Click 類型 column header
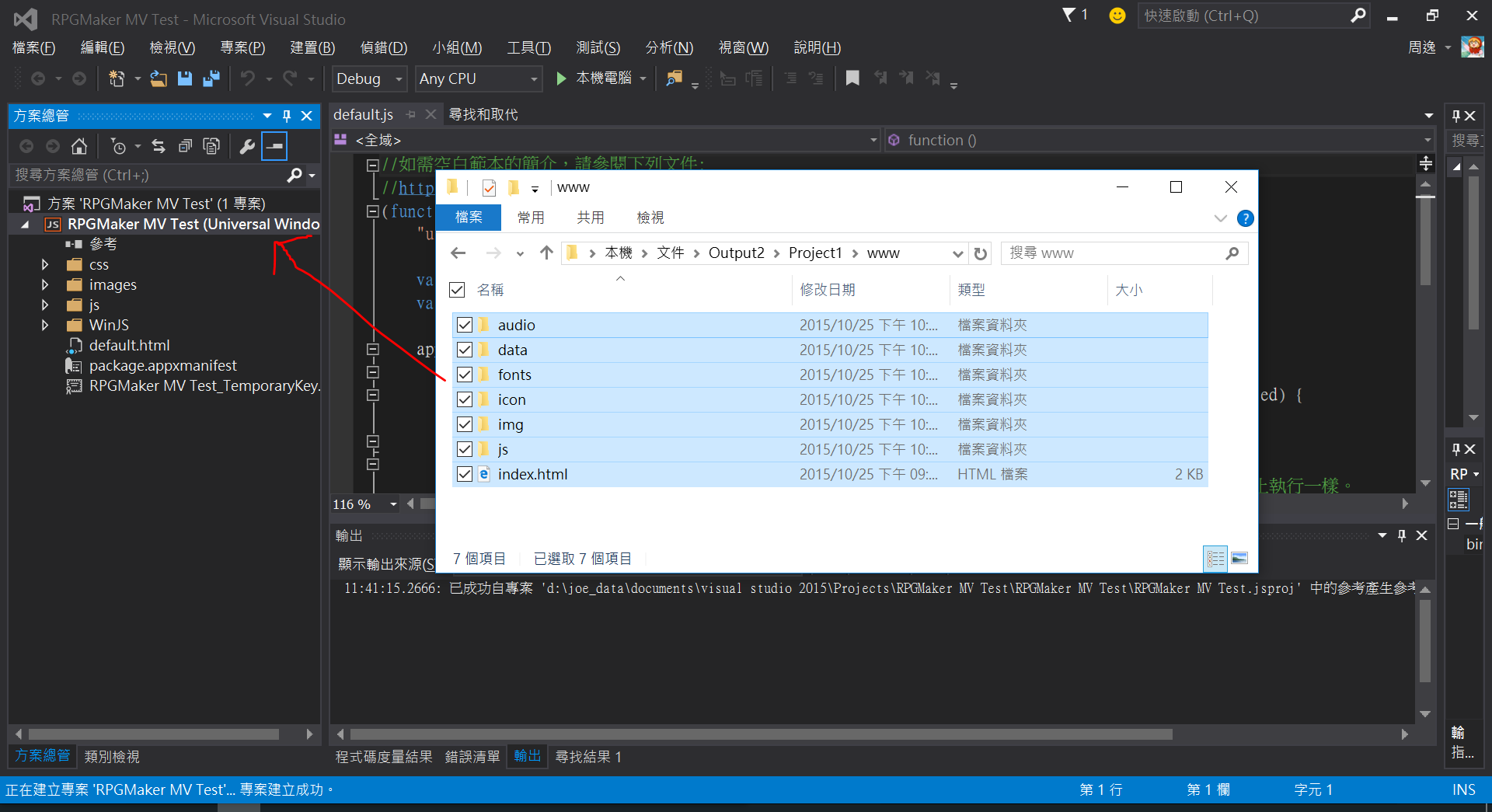 (971, 290)
